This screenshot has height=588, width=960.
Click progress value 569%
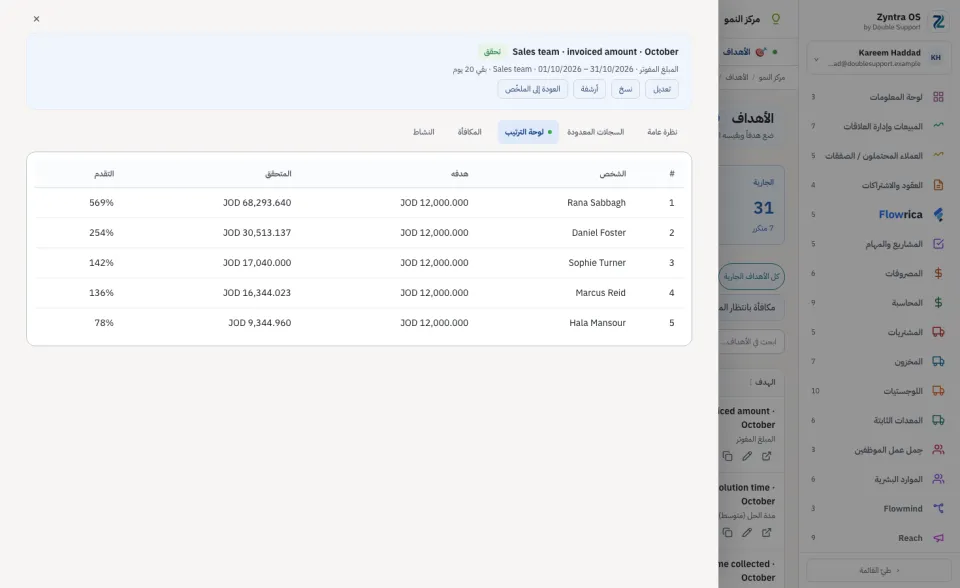click(102, 203)
